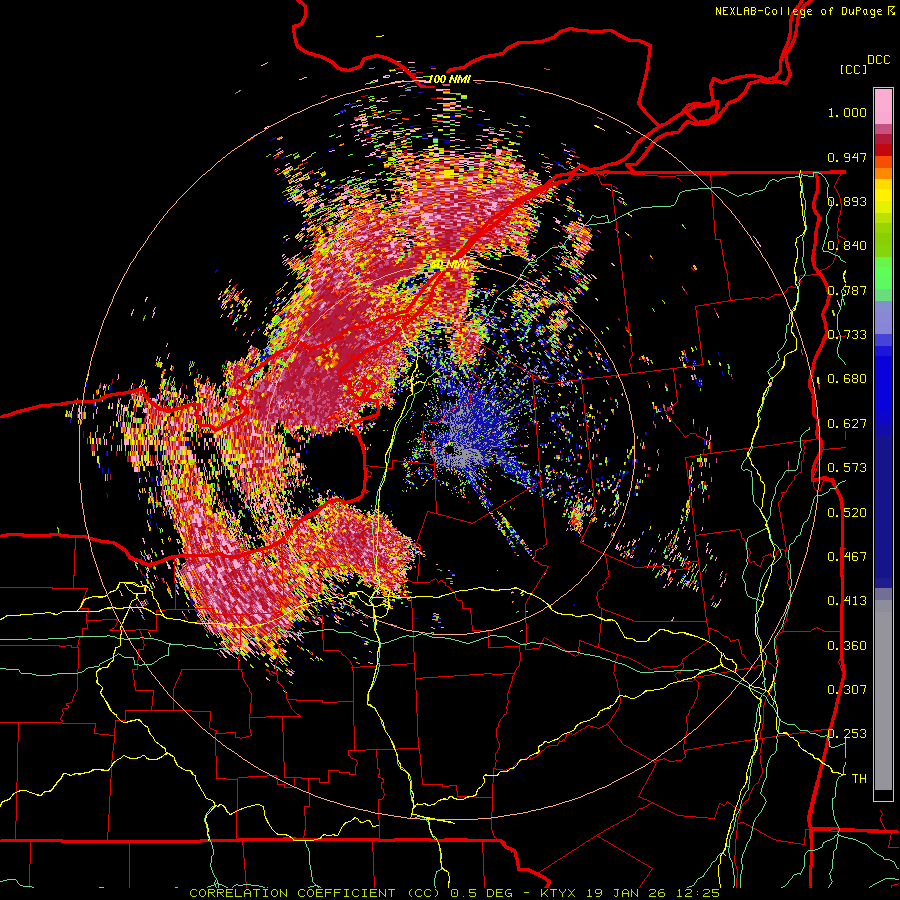This screenshot has height=900, width=900.
Task: Click the TH threshold label
Action: coord(859,779)
